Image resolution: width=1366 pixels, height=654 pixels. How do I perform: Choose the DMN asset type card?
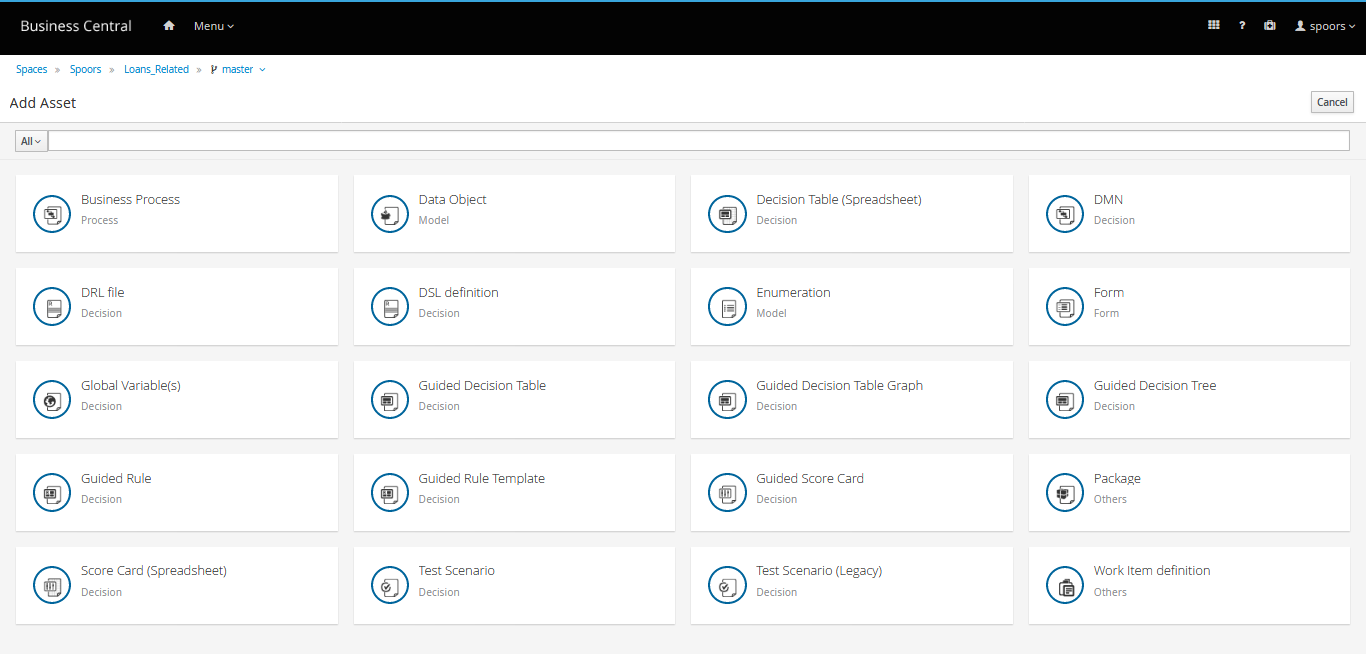tap(1188, 213)
